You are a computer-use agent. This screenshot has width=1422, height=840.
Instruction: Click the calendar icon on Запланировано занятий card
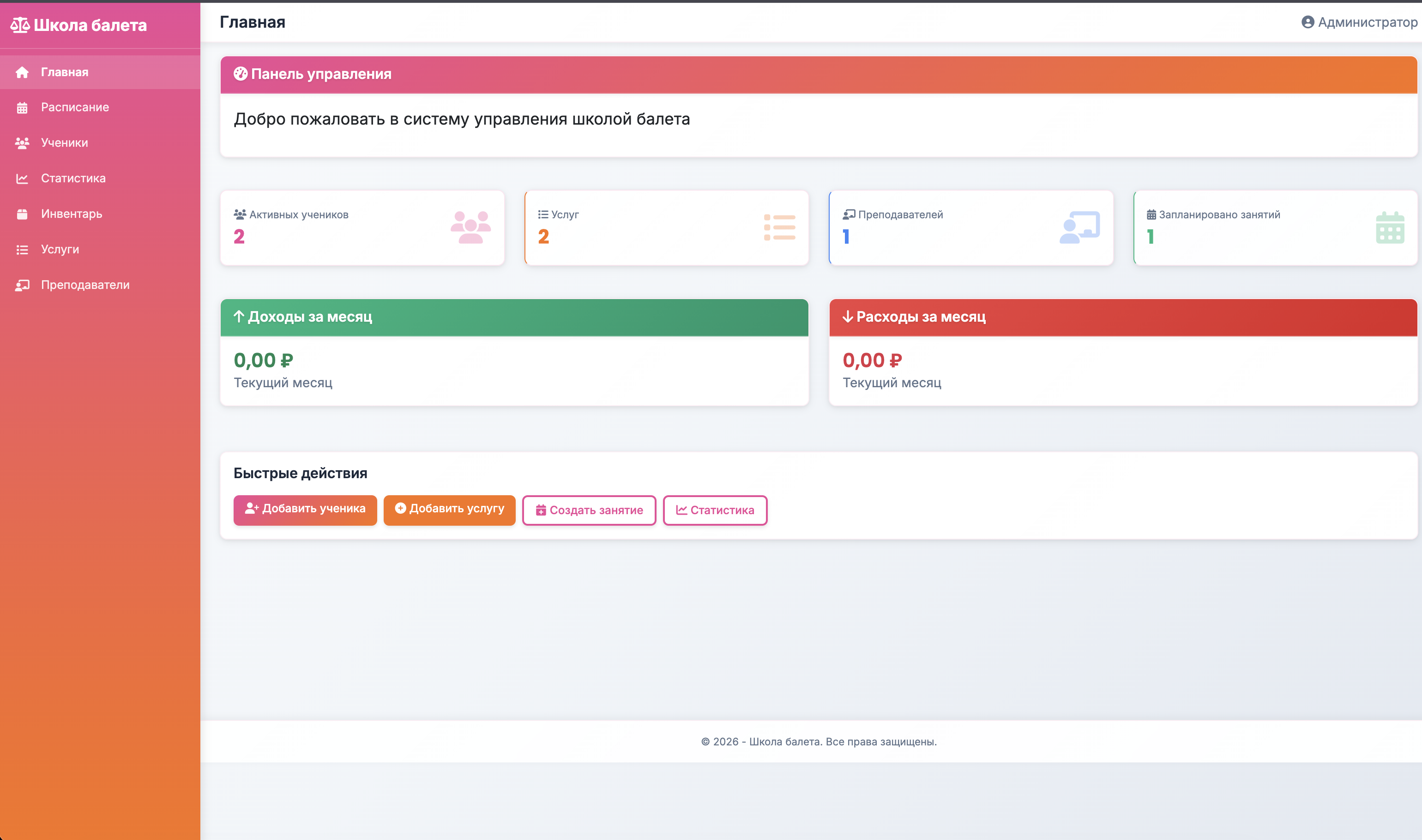pos(1390,227)
